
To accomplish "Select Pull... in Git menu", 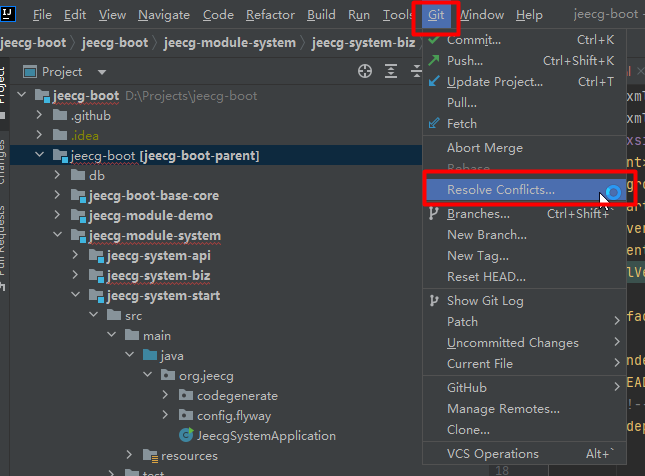I will coord(524,103).
